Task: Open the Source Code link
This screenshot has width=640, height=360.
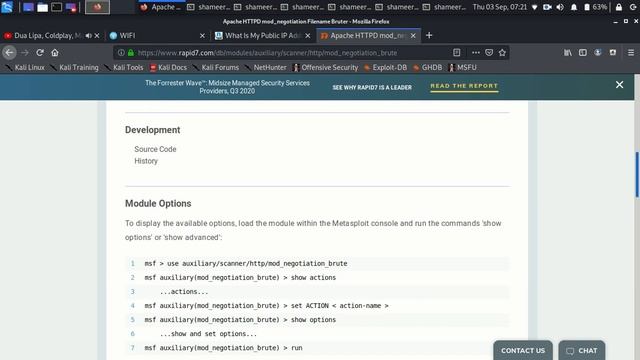Action: click(x=155, y=149)
